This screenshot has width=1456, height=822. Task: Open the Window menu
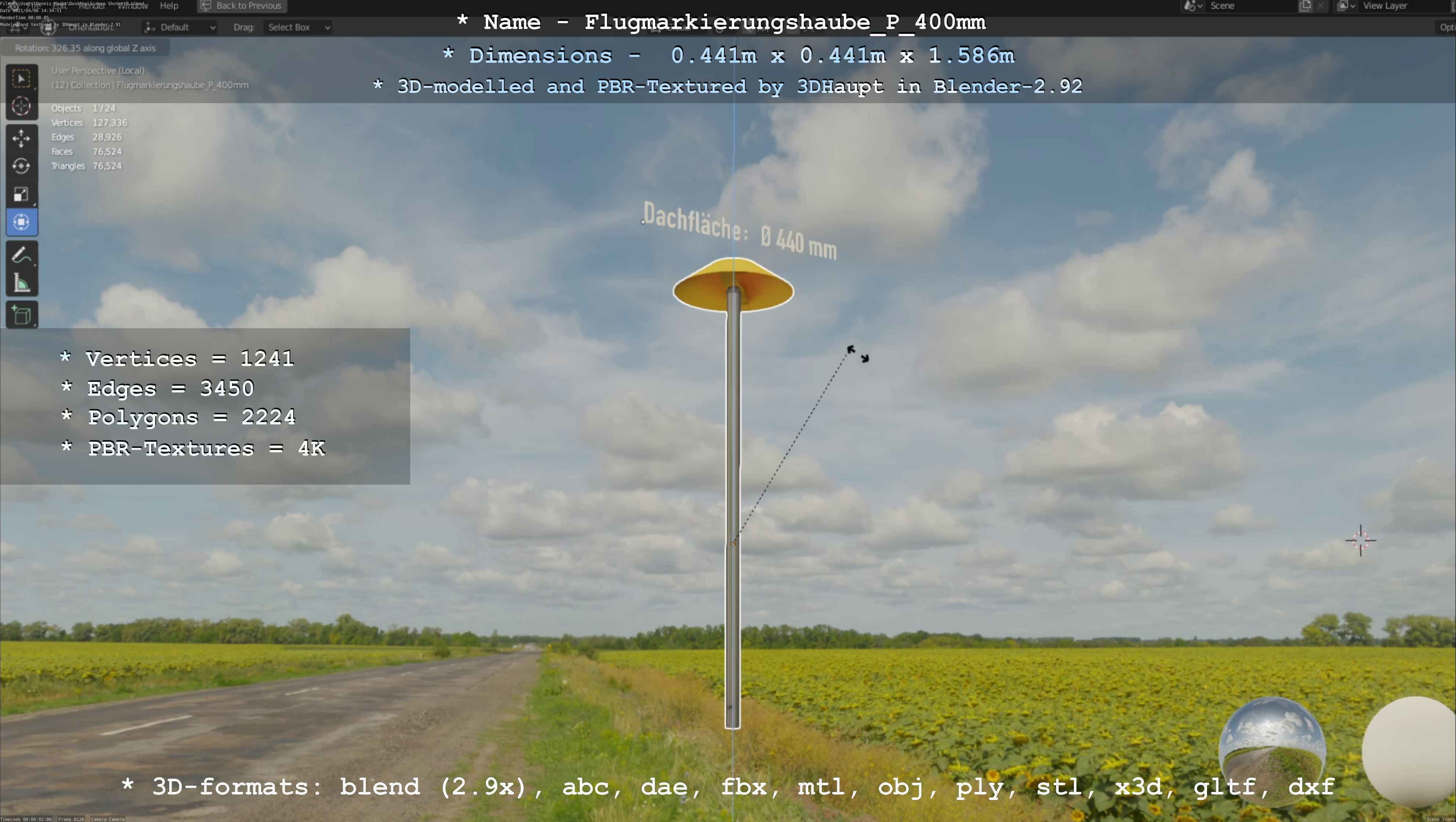tap(132, 6)
